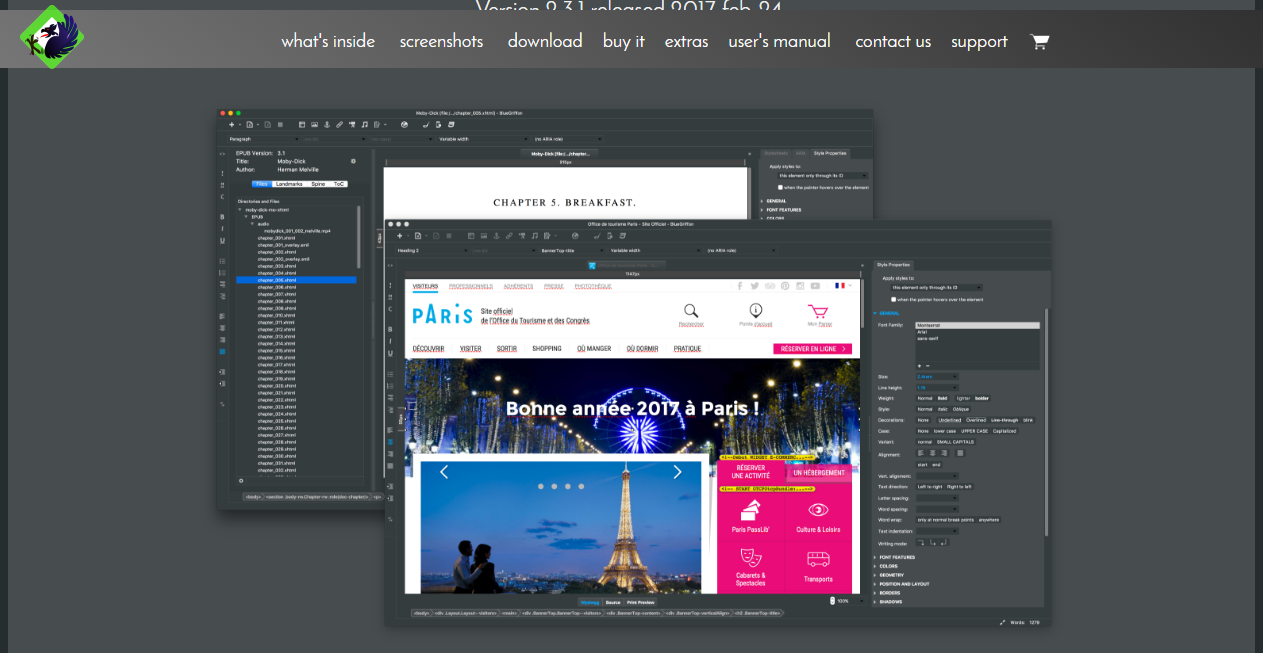Click the plus icon in the Paris window toolbar
This screenshot has height=653, width=1263.
click(400, 236)
